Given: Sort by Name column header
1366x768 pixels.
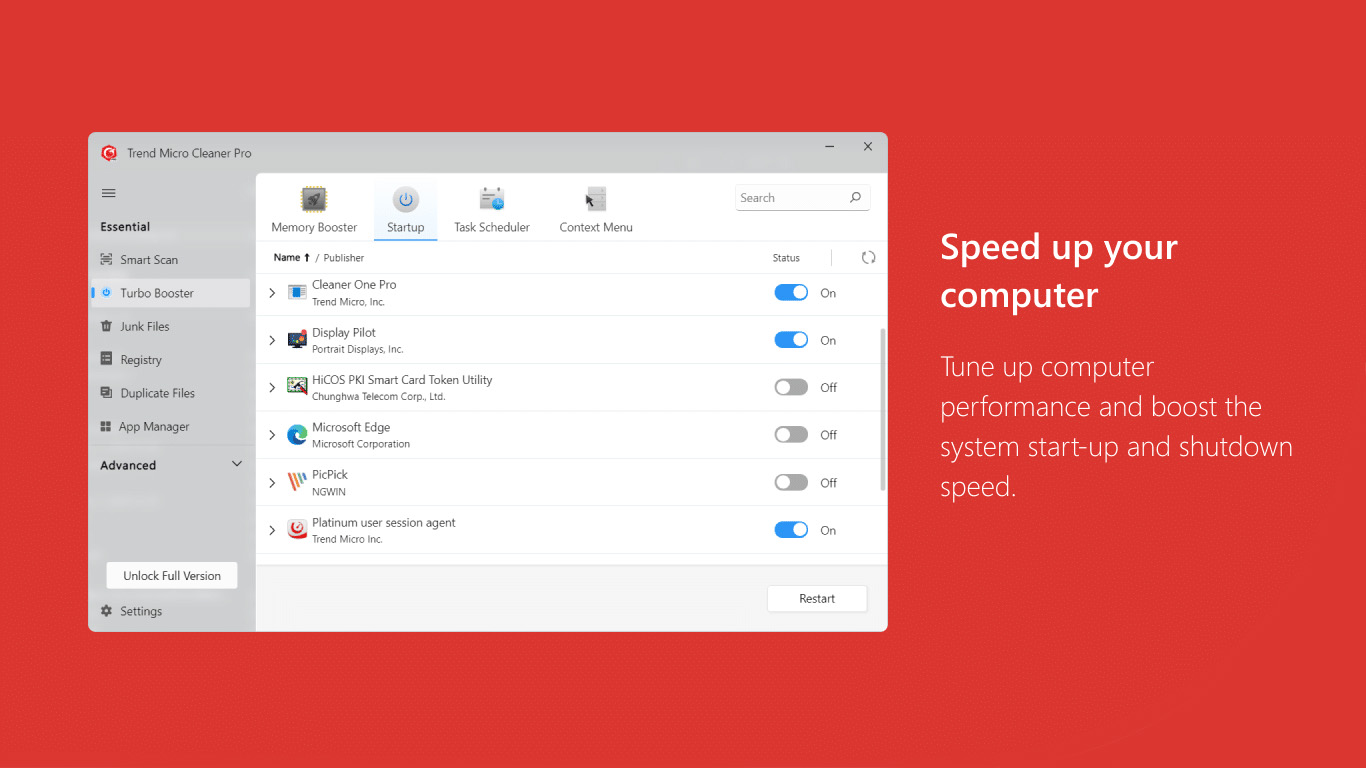Looking at the screenshot, I should (287, 257).
